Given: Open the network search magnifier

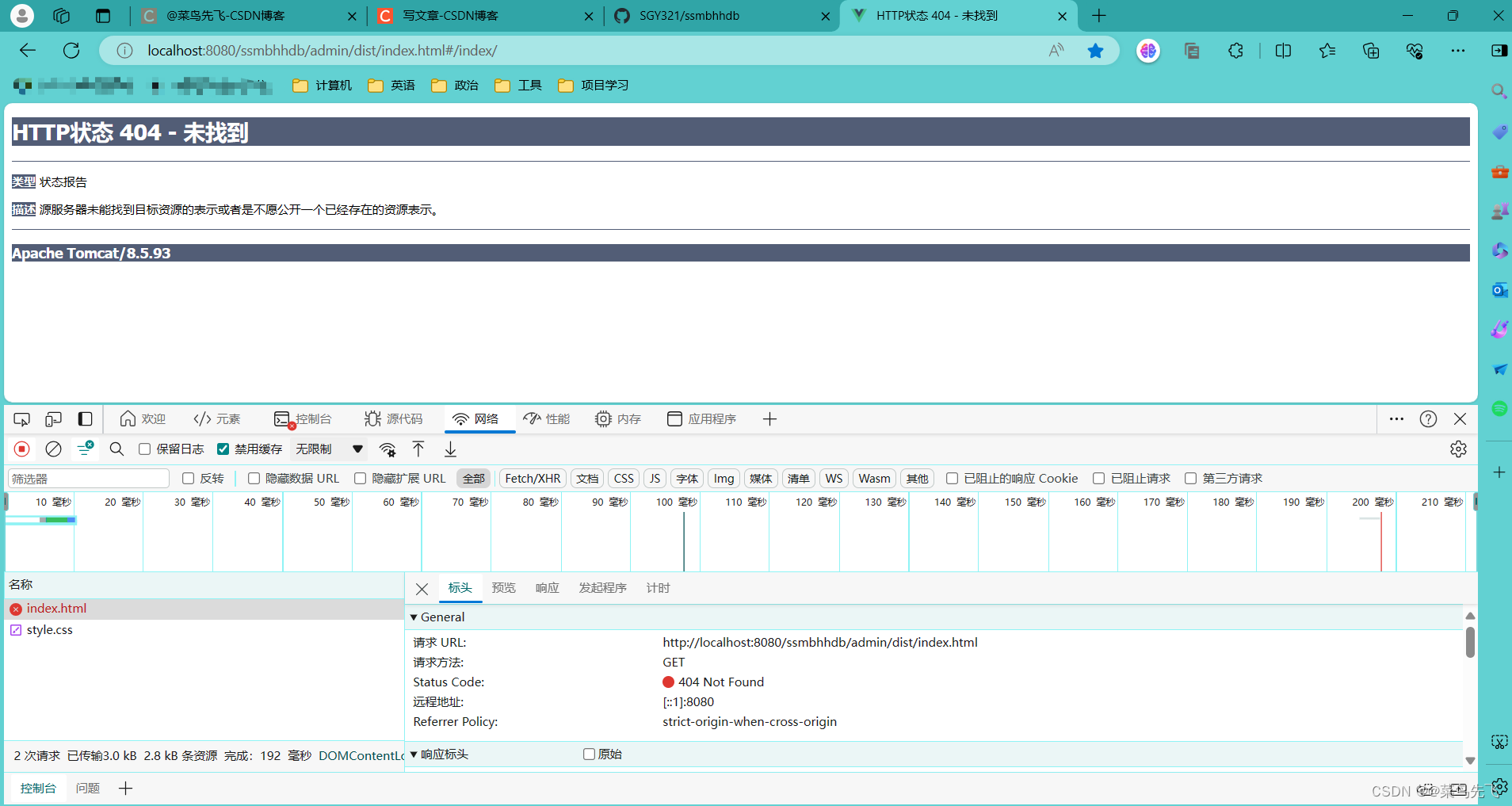Looking at the screenshot, I should (x=116, y=449).
